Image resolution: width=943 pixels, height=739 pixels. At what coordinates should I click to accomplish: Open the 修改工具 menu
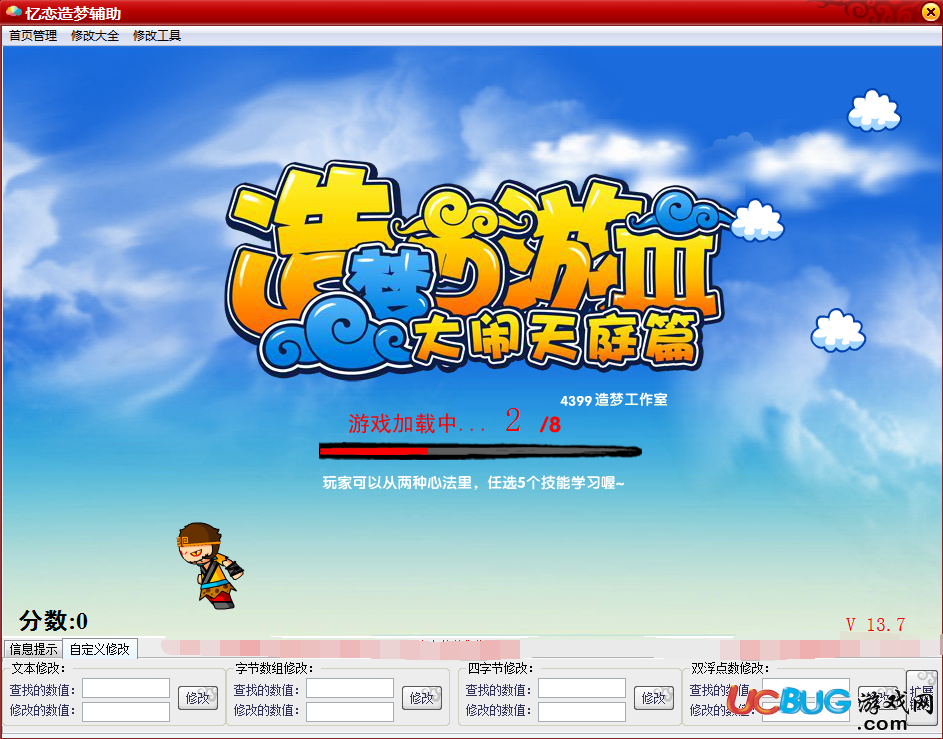pyautogui.click(x=157, y=35)
